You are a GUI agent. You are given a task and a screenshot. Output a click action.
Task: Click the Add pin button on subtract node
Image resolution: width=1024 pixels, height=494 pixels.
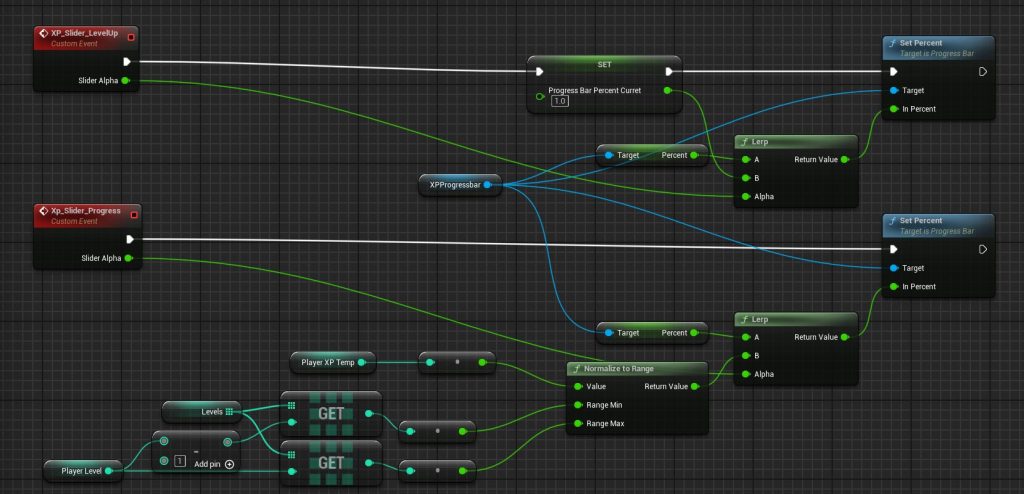click(x=229, y=464)
